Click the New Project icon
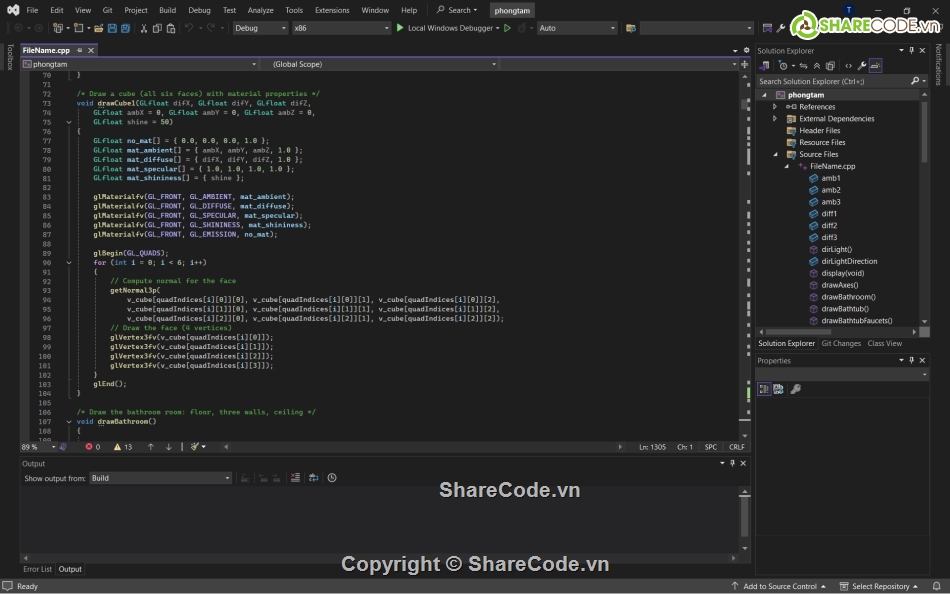This screenshot has height=594, width=950. click(58, 28)
